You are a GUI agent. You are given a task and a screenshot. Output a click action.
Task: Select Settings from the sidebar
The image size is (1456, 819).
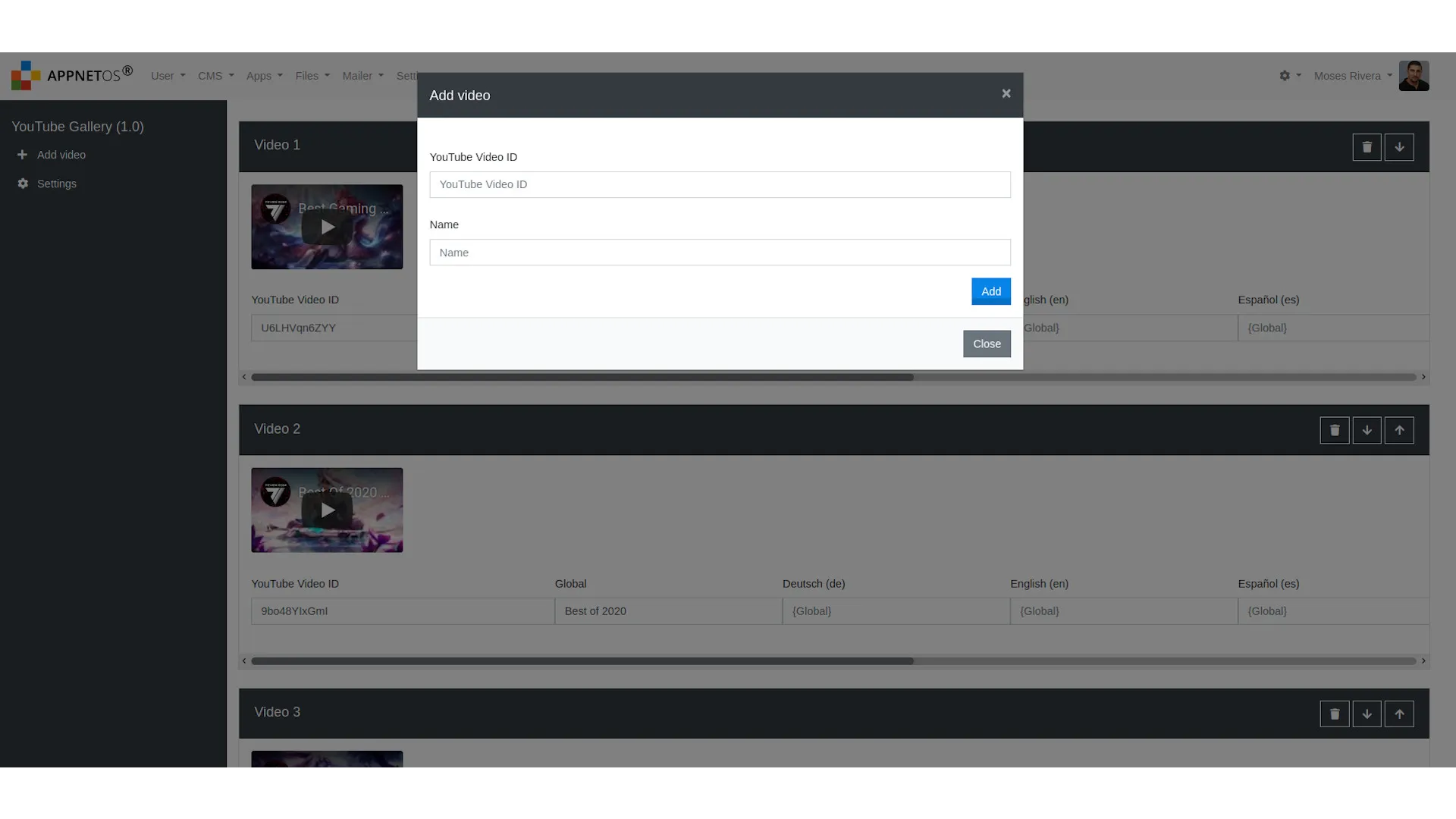click(56, 183)
